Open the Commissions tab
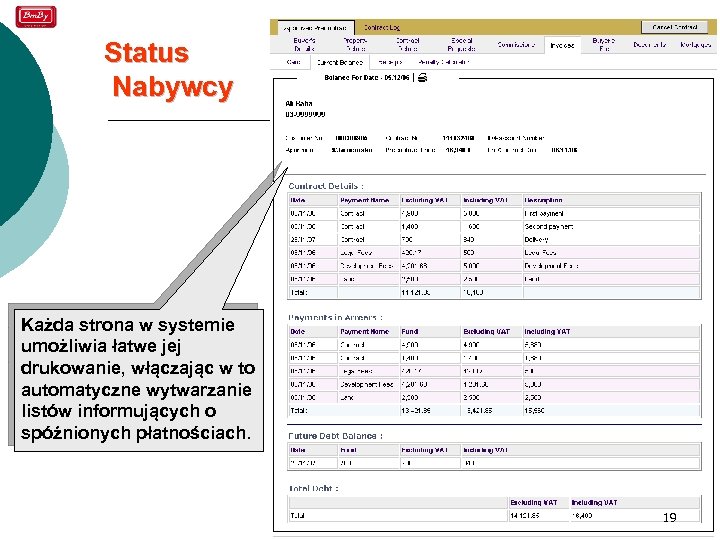This screenshot has width=720, height=540. coord(516,45)
